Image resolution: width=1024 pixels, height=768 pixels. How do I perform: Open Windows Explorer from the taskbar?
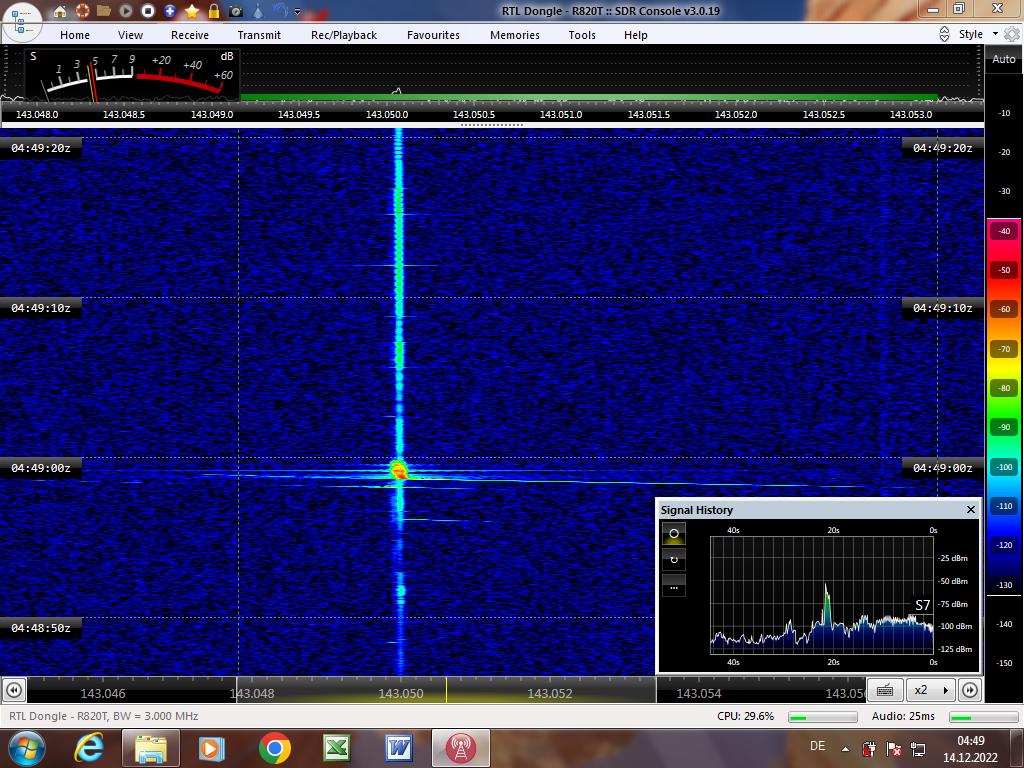[x=151, y=748]
